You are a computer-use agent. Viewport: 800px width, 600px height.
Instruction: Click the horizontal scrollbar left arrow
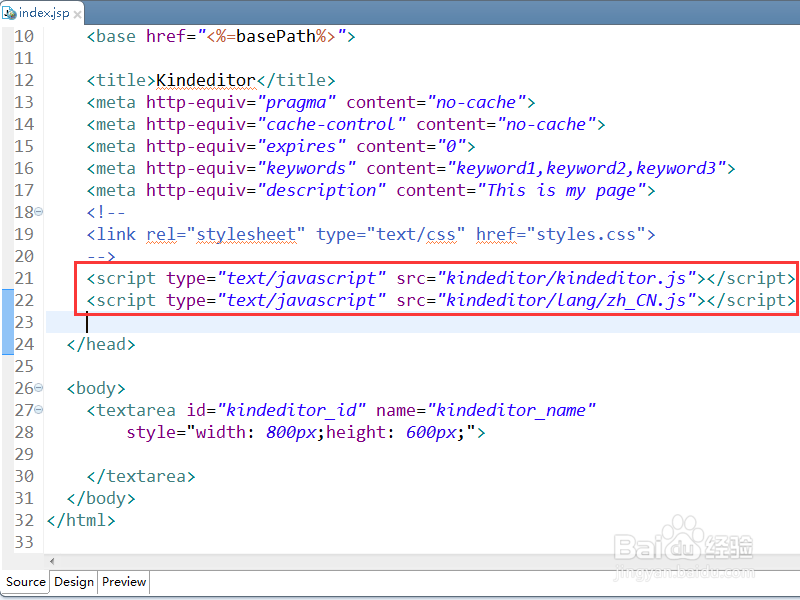click(52, 561)
